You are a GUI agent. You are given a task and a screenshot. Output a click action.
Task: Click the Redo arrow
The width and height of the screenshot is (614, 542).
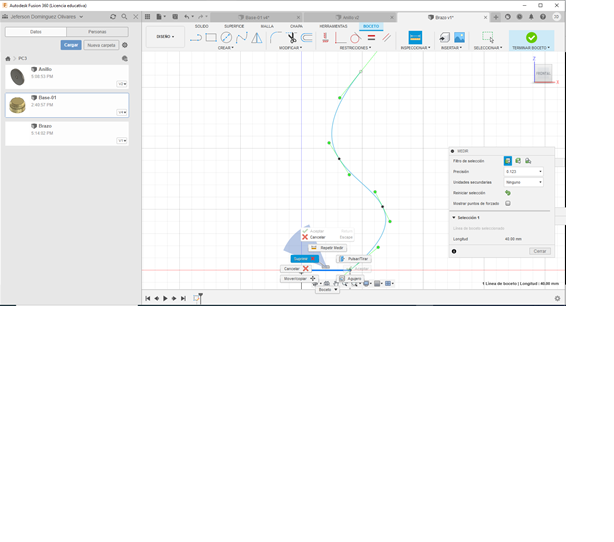200,17
